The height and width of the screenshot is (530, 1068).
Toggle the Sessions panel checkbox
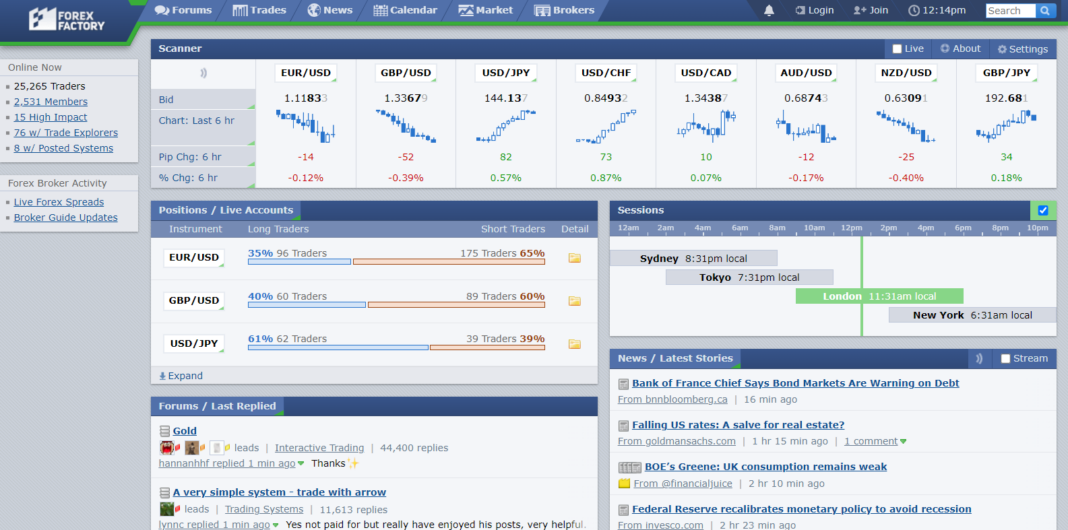1043,211
